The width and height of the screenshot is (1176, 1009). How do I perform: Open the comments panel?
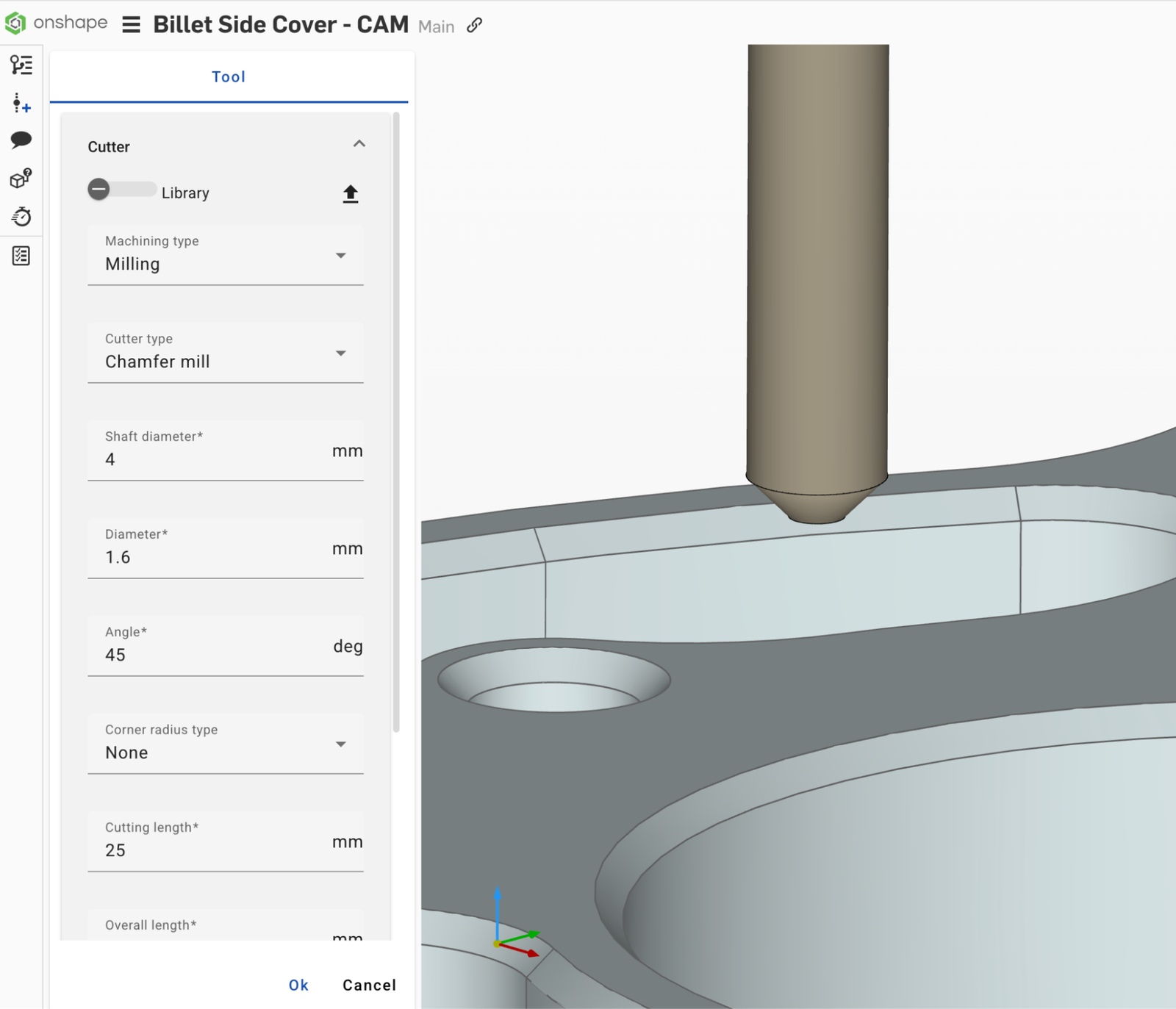coord(22,140)
